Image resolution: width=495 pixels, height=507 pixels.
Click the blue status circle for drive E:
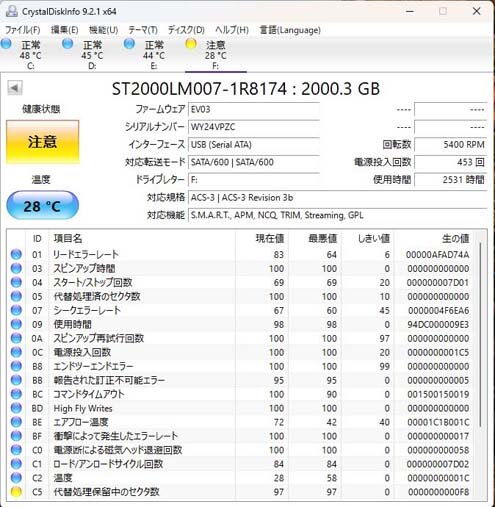point(129,44)
